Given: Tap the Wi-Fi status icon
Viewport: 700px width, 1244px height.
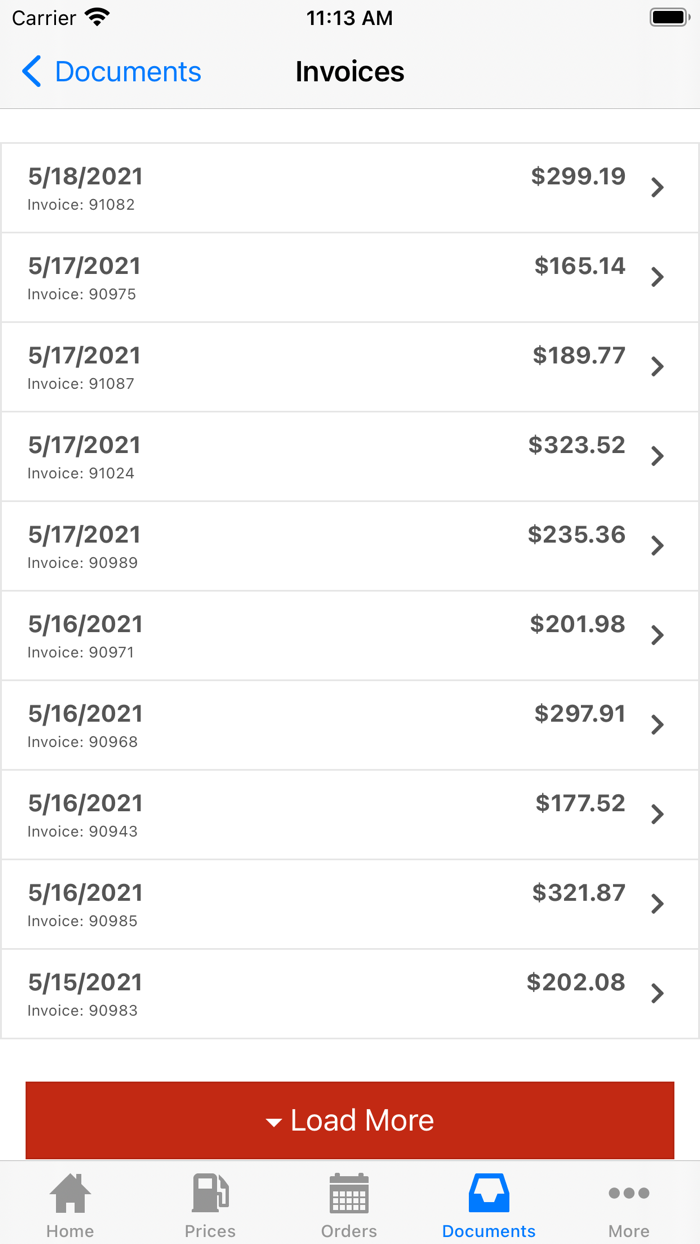Looking at the screenshot, I should coord(97,18).
